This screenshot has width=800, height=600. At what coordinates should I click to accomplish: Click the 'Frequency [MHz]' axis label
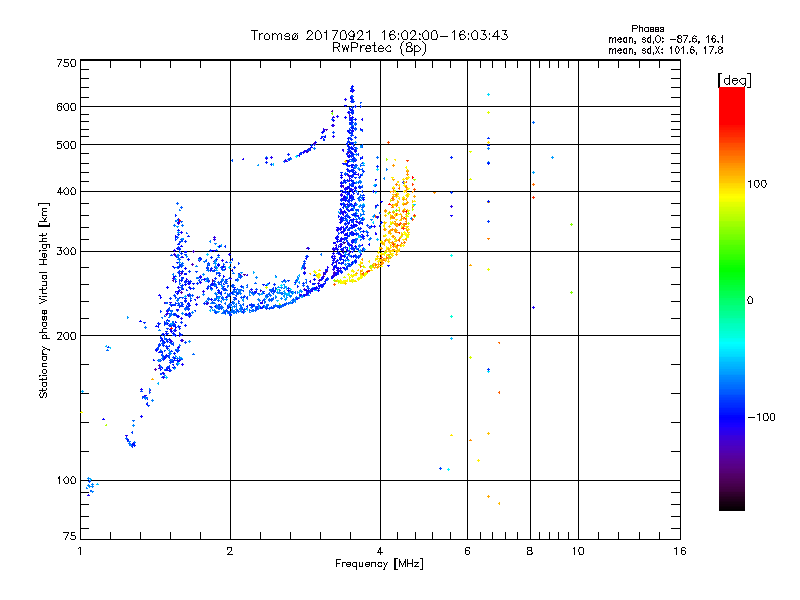click(379, 564)
